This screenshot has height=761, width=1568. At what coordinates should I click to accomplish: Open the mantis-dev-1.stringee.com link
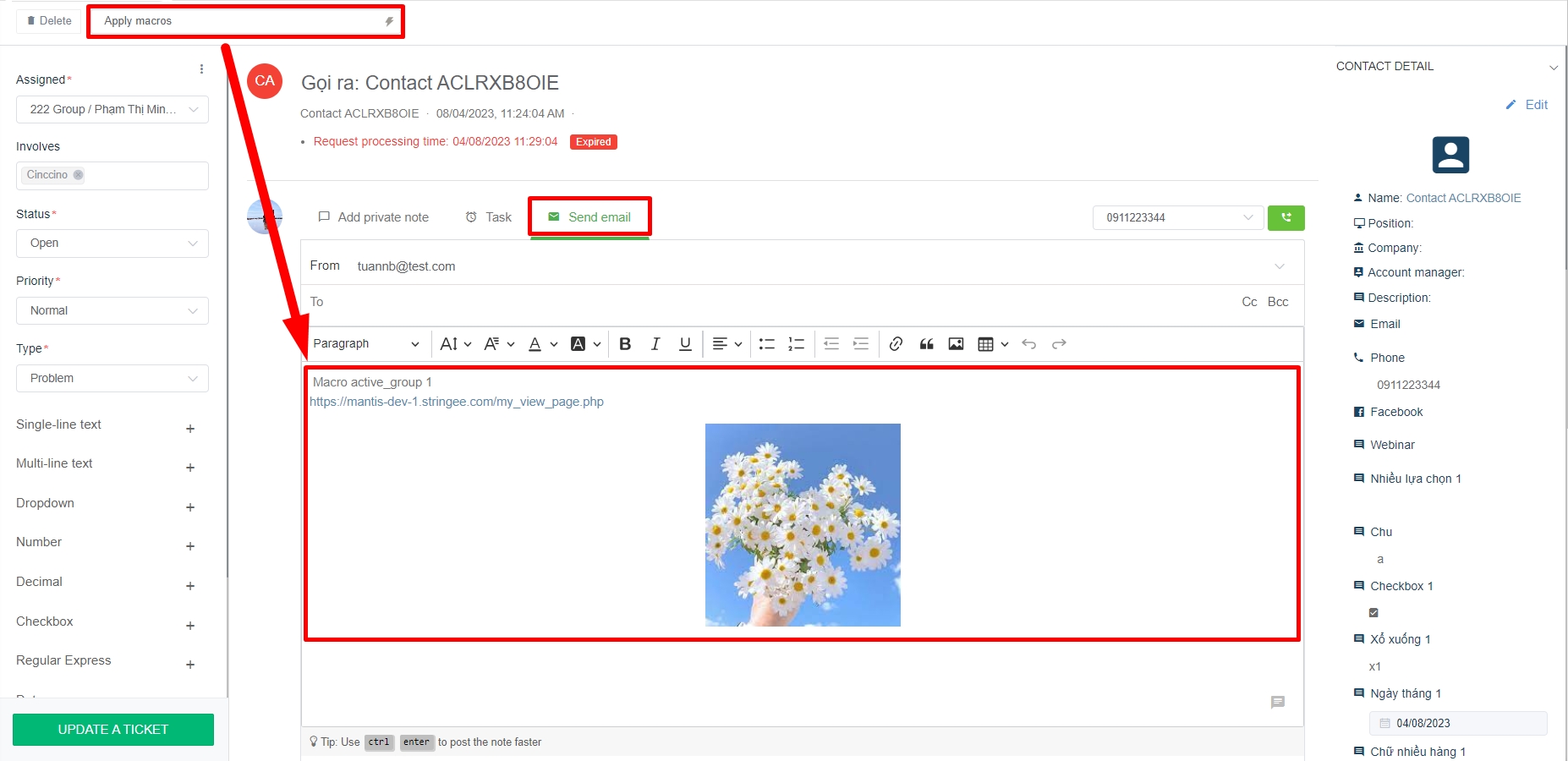point(457,402)
